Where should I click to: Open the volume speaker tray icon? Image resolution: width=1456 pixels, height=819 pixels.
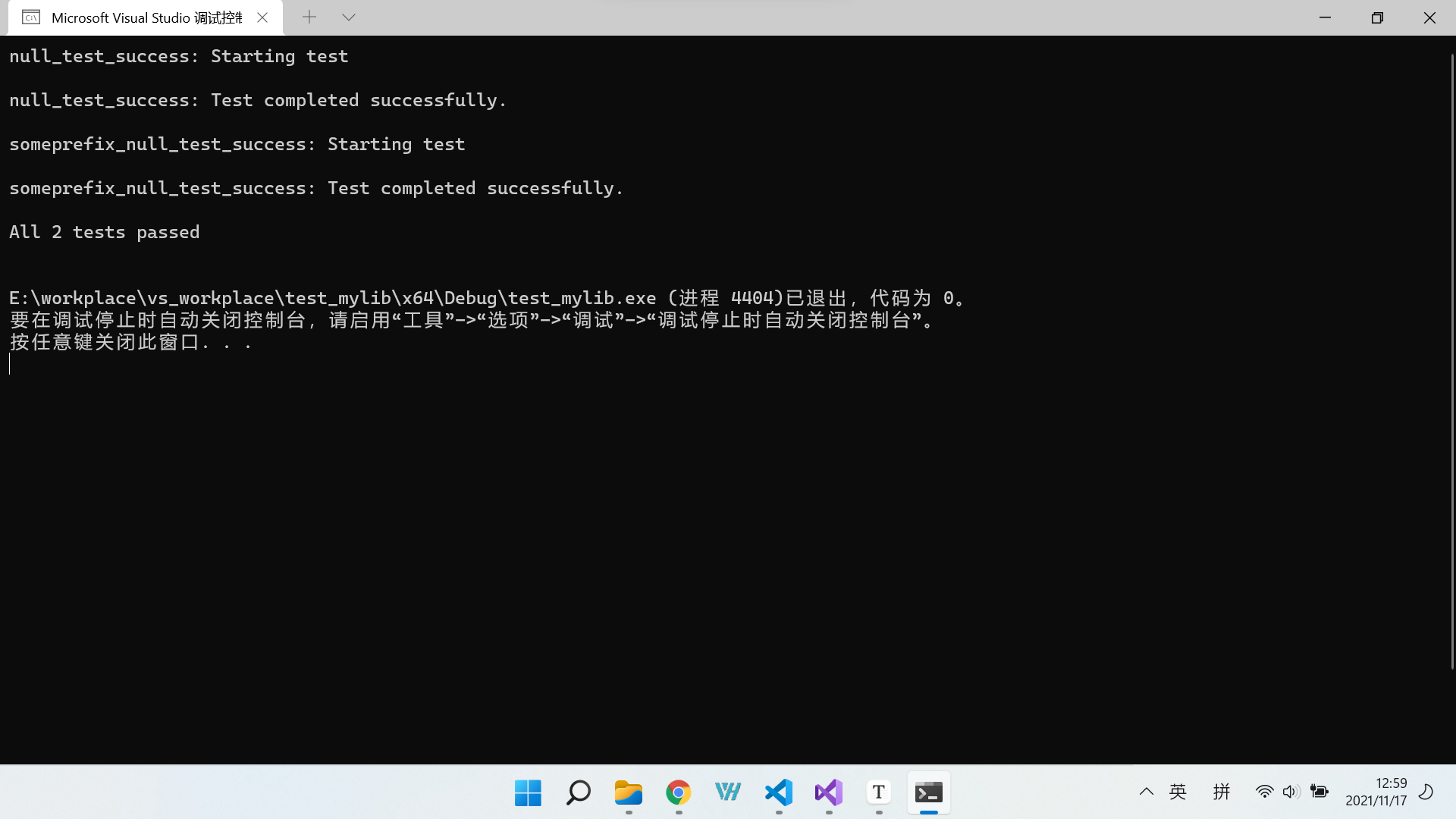[1291, 792]
